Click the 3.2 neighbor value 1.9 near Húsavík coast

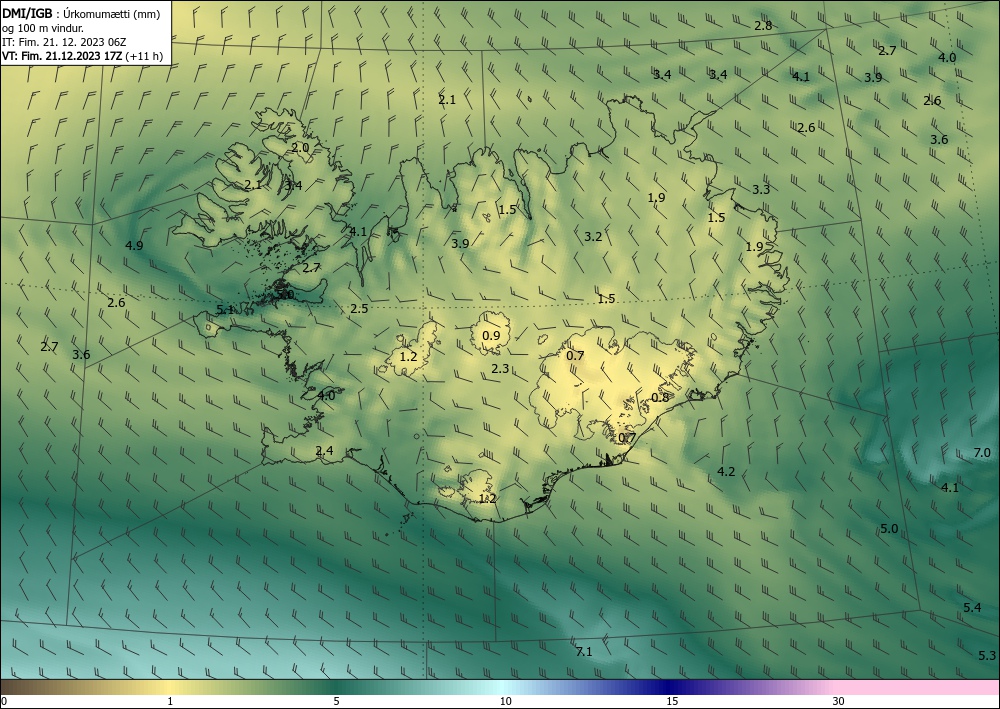656,198
